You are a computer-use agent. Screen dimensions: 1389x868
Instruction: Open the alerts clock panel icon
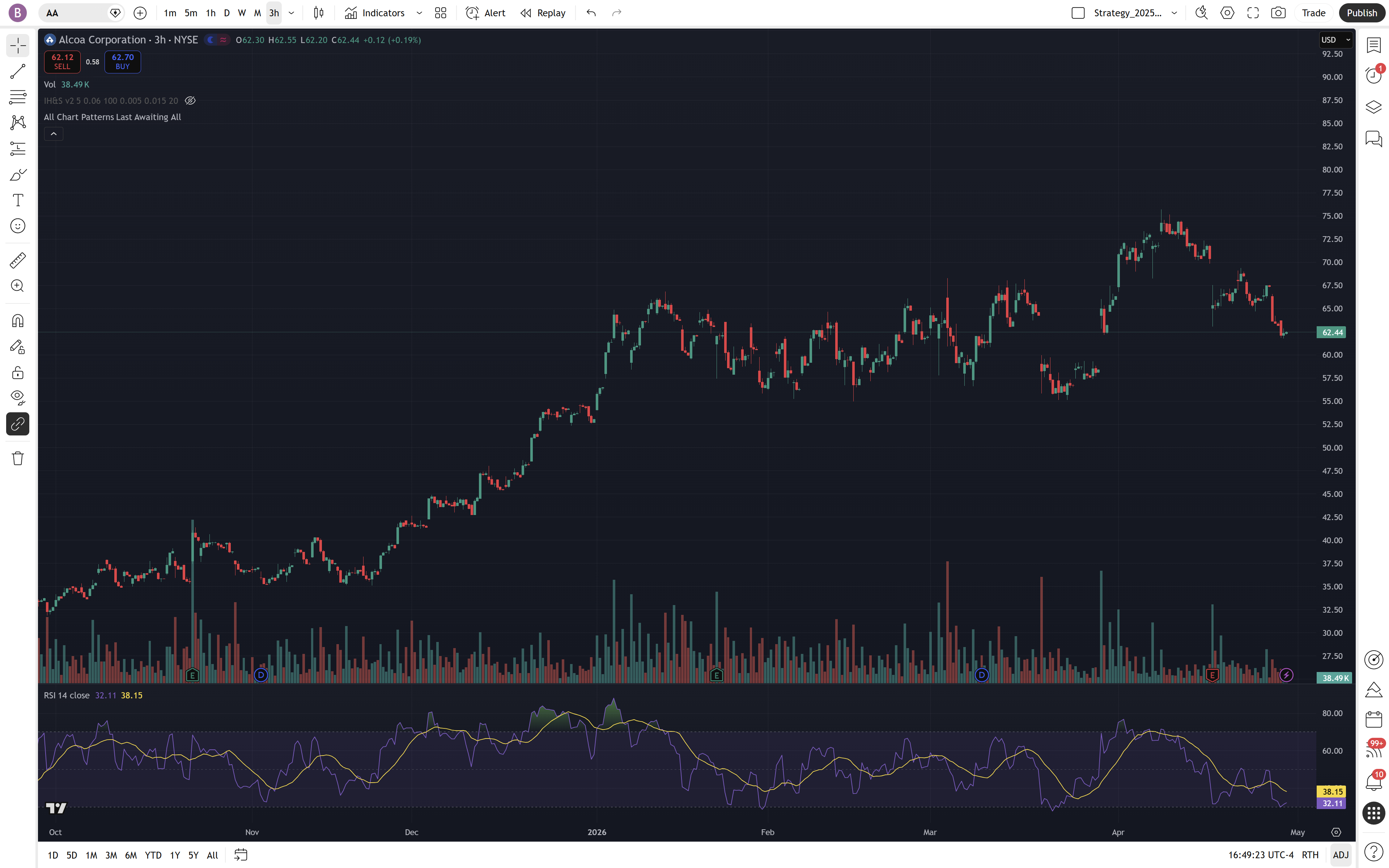tap(1373, 75)
